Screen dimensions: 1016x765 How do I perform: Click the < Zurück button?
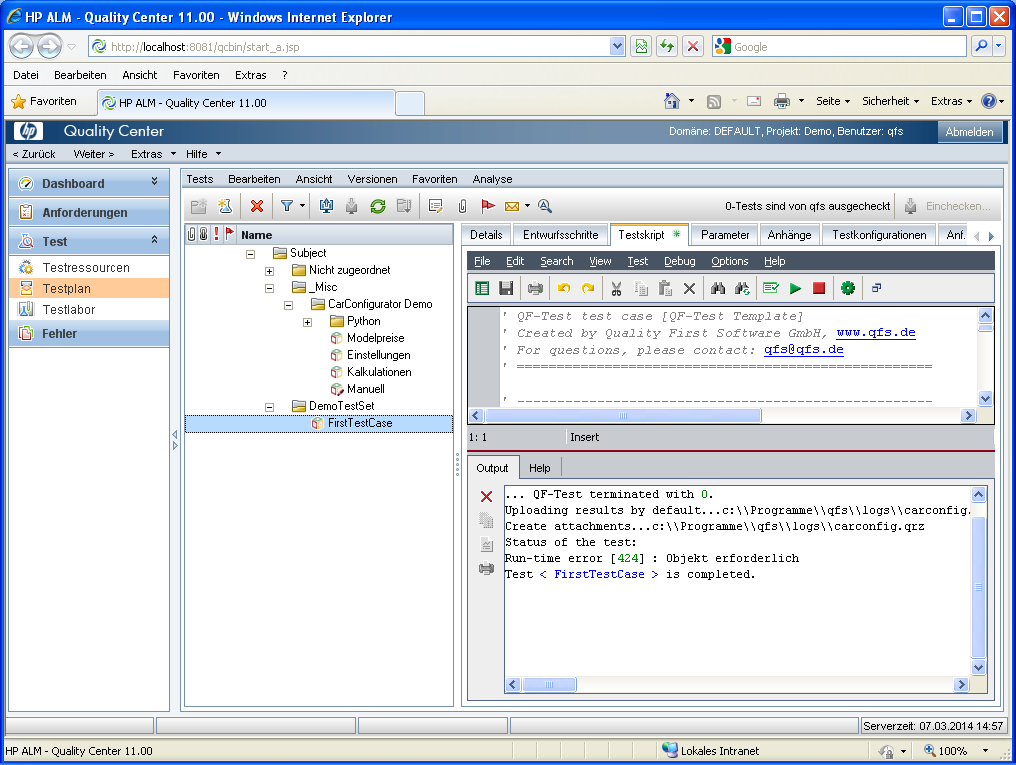click(x=34, y=154)
